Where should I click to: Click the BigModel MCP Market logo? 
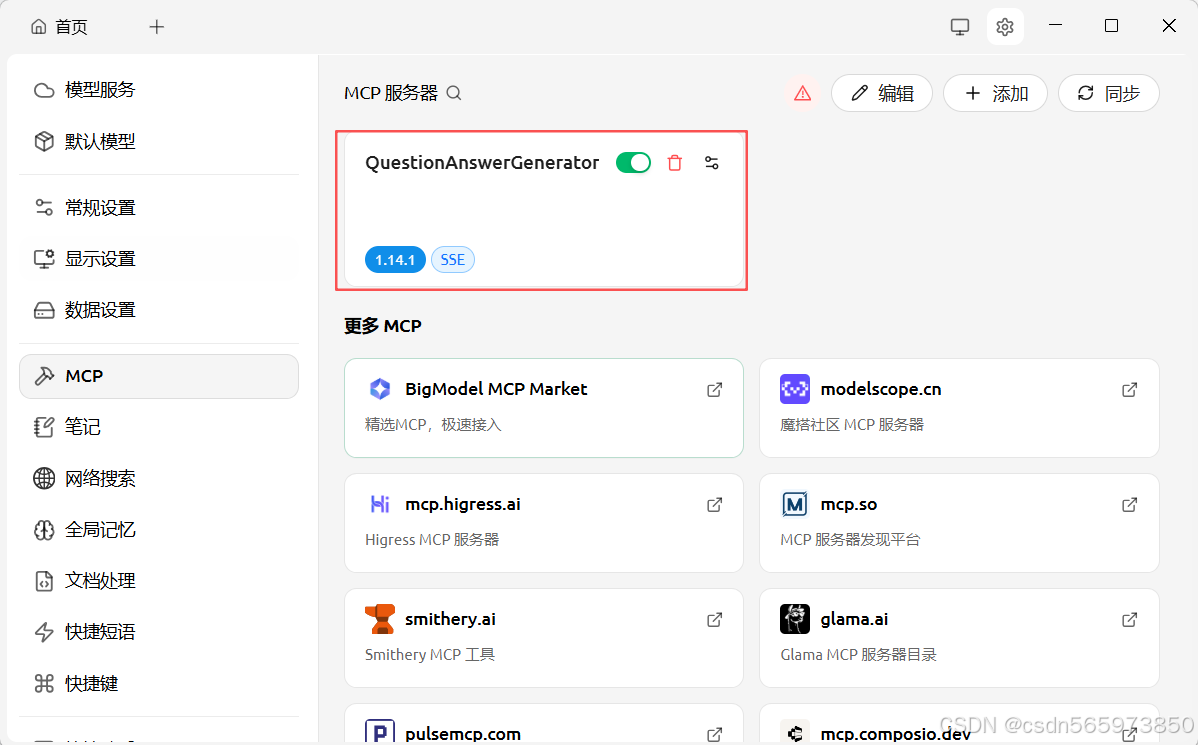point(380,389)
